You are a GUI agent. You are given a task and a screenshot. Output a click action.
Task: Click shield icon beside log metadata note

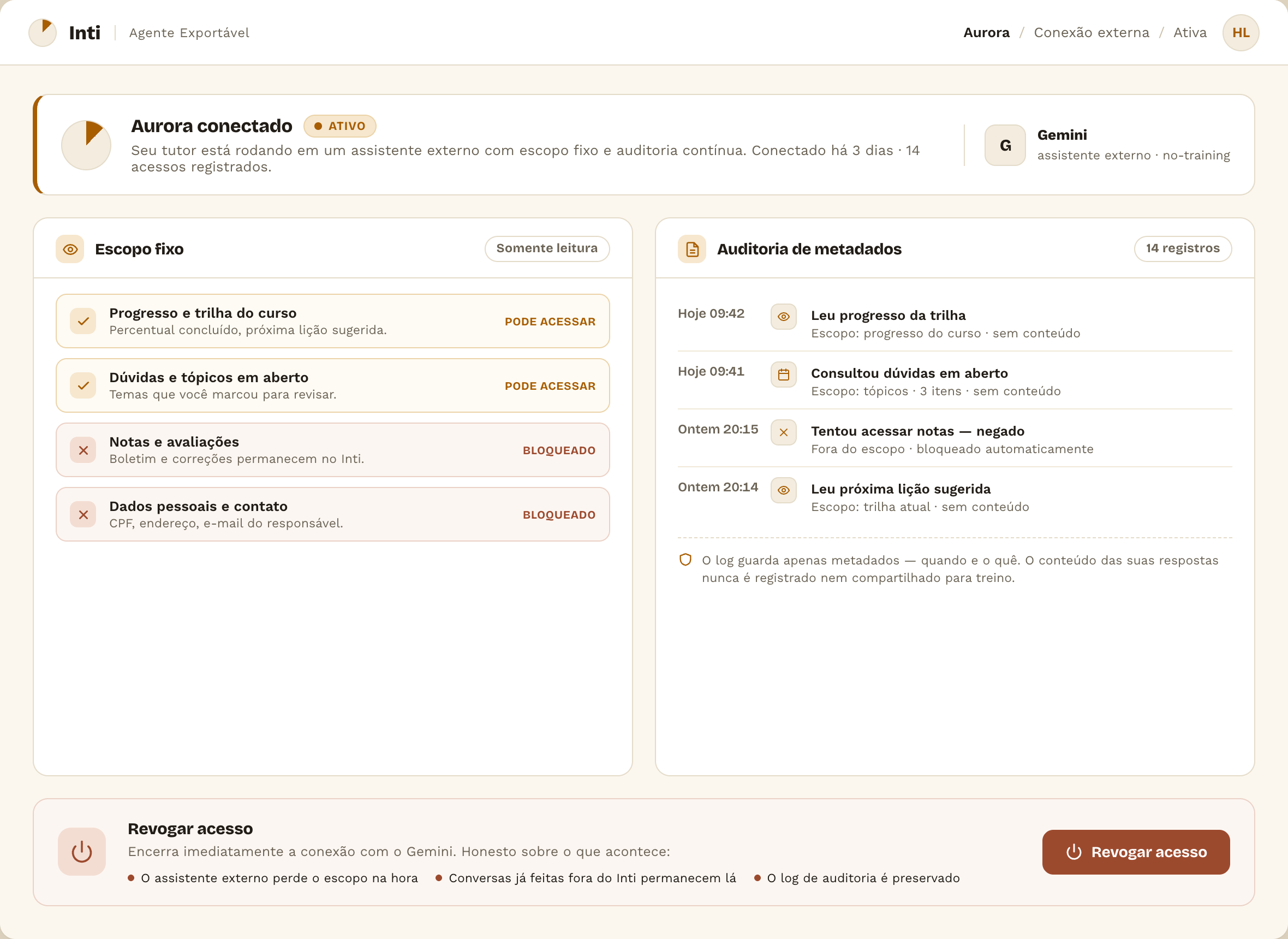point(685,560)
